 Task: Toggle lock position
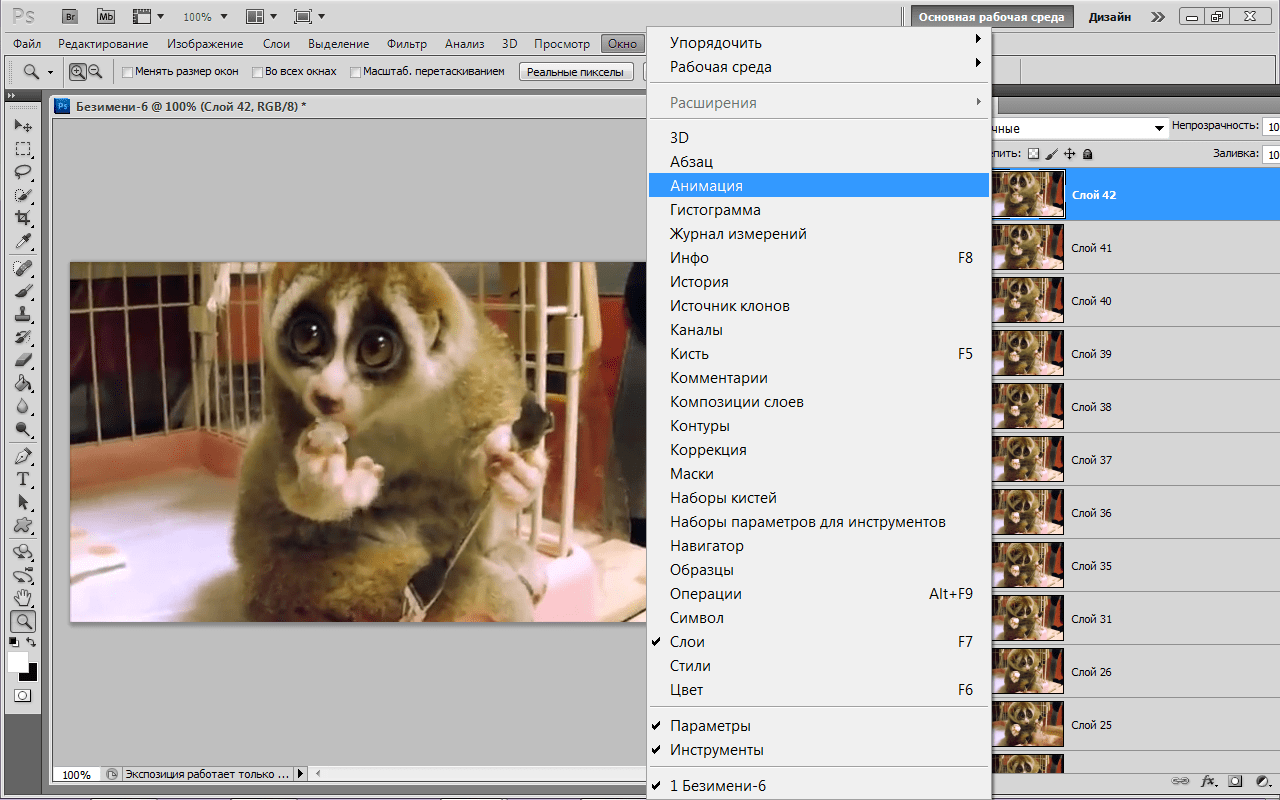coord(1070,154)
